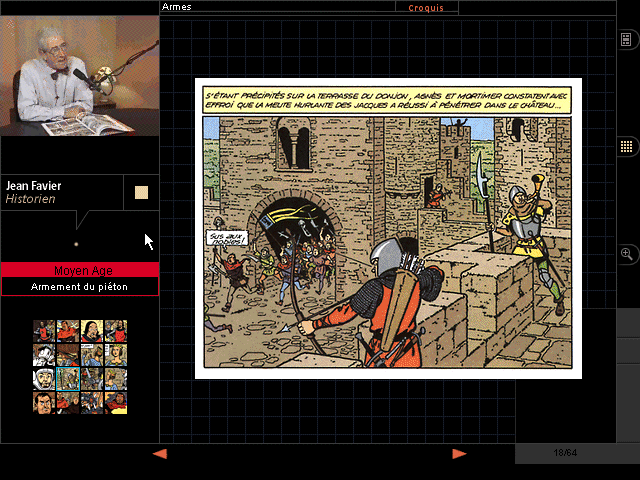Viewport: 640px width, 480px height.
Task: Click the Jean Favier video window
Action: [x=80, y=76]
